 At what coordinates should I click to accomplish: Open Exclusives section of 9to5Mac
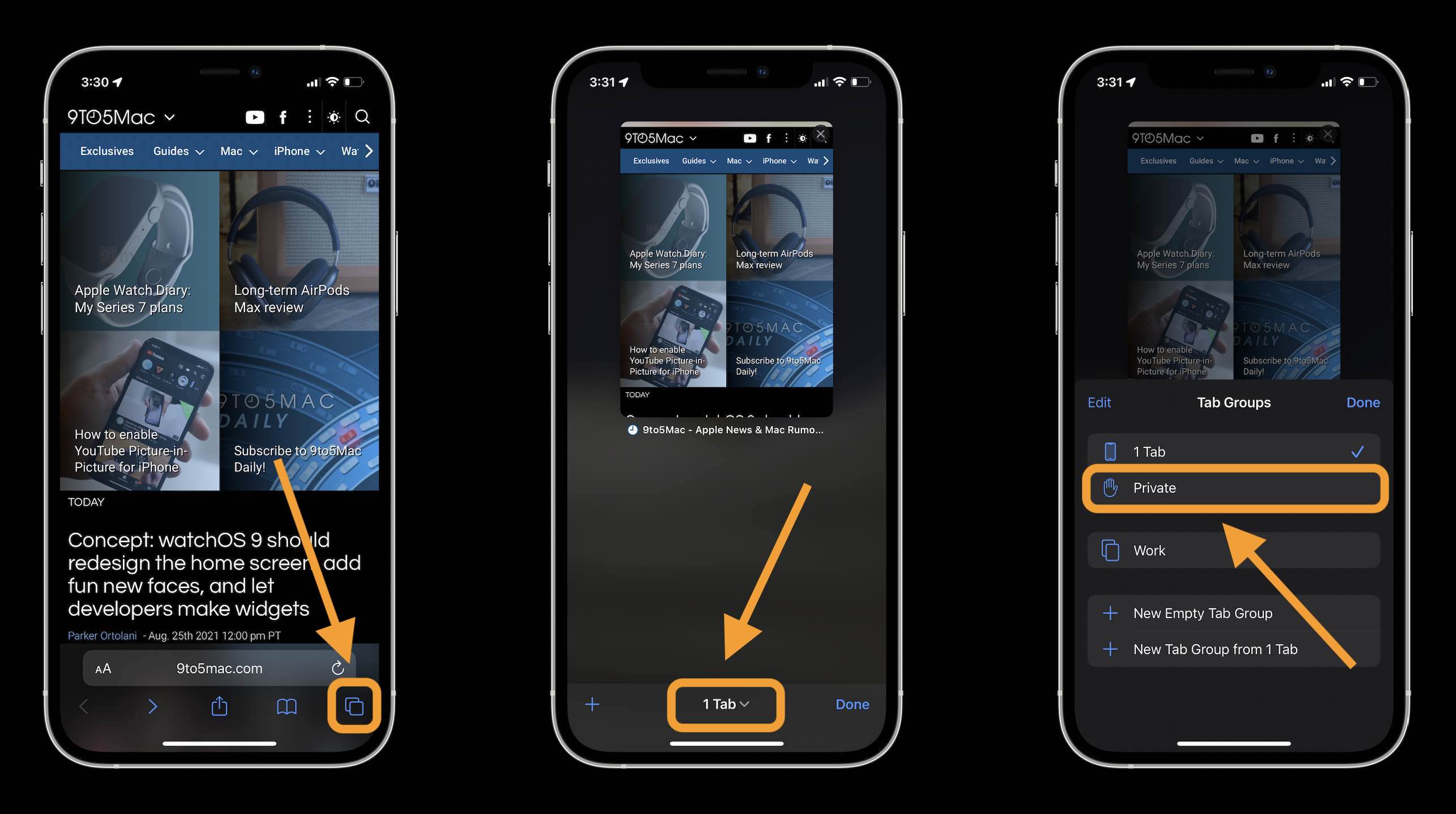click(107, 151)
